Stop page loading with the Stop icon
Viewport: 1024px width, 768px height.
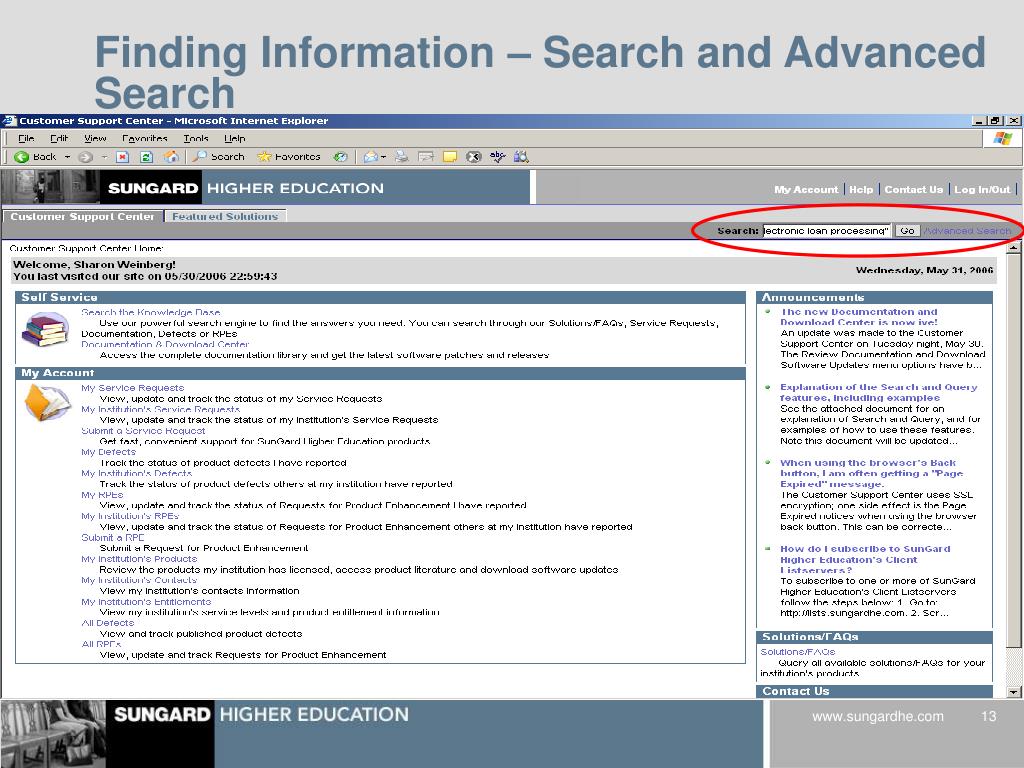[123, 157]
